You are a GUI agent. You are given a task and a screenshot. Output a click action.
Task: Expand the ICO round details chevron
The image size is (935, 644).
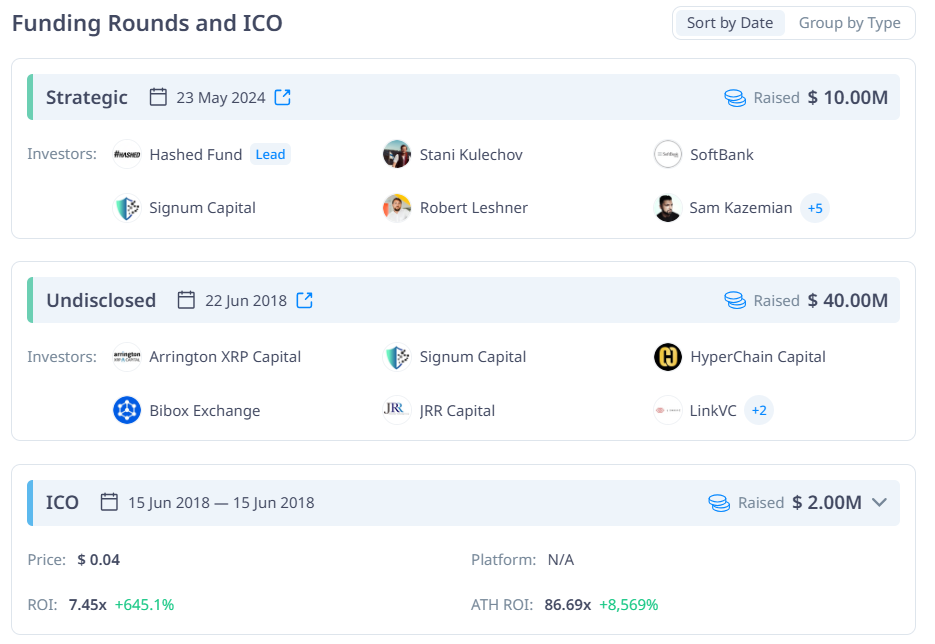879,503
